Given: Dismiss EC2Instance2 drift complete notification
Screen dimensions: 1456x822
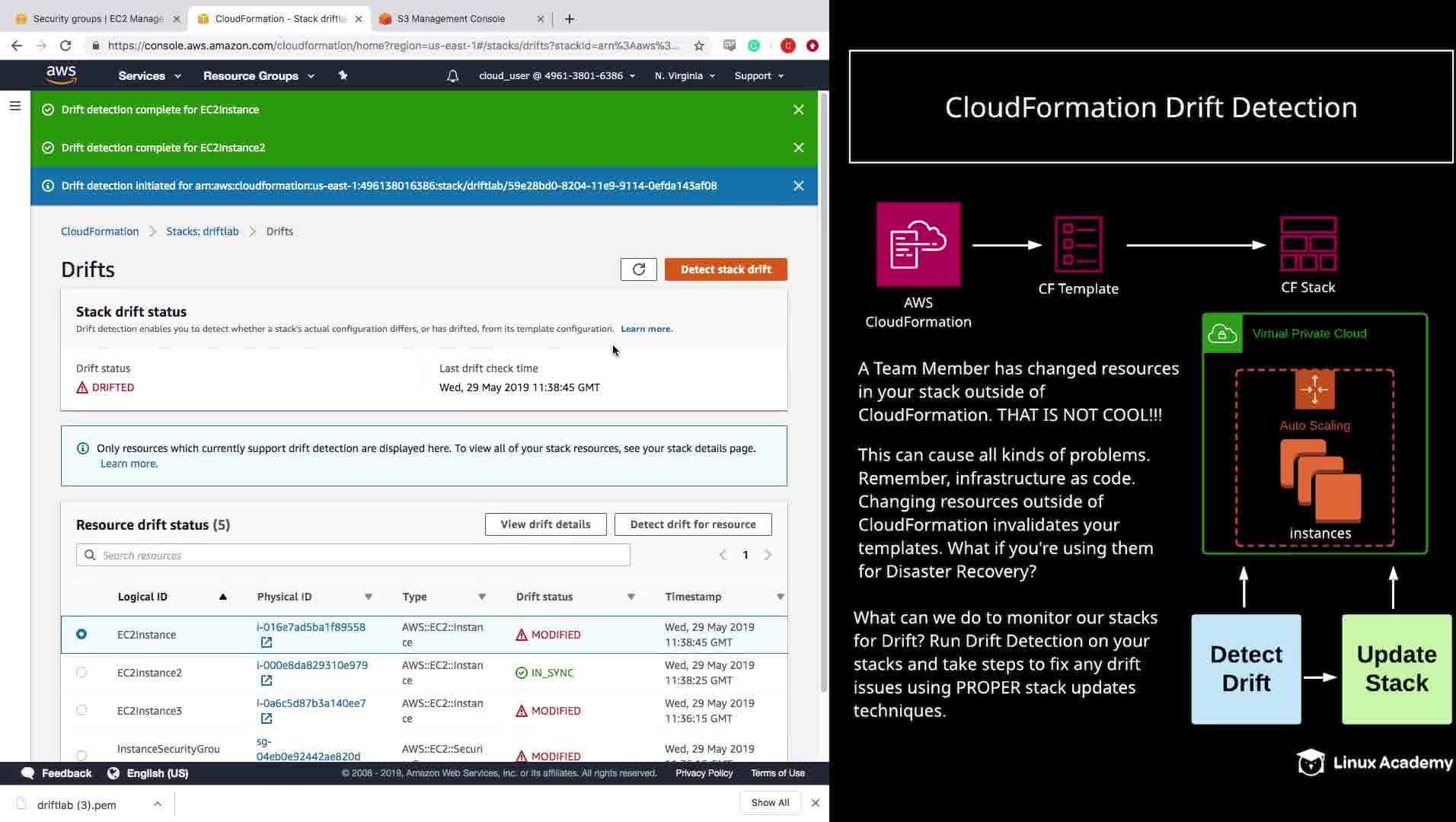Looking at the screenshot, I should pyautogui.click(x=798, y=148).
